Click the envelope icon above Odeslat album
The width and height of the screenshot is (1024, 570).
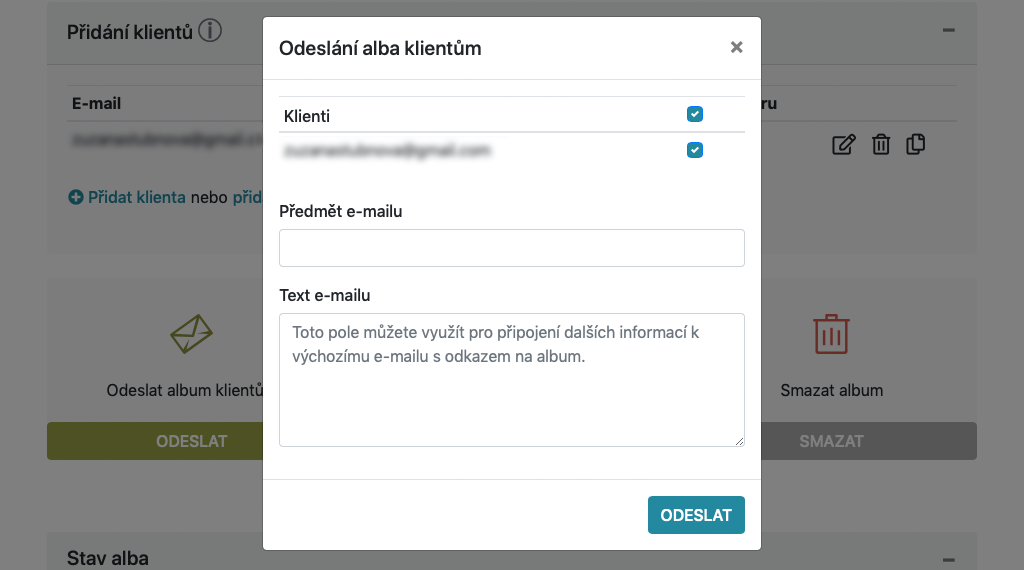pyautogui.click(x=191, y=334)
